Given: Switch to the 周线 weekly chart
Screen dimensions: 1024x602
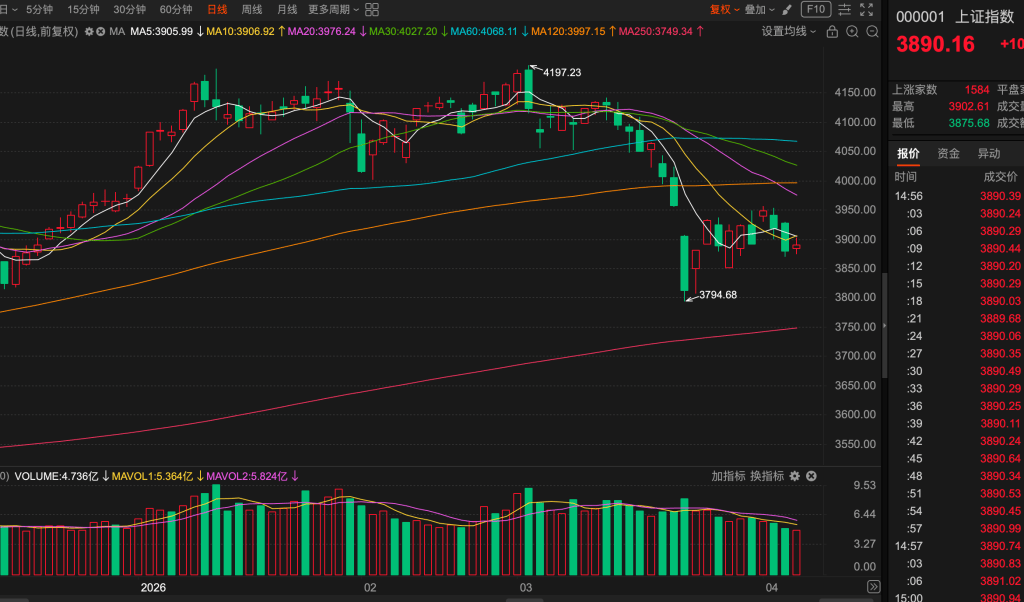Looking at the screenshot, I should pyautogui.click(x=252, y=10).
